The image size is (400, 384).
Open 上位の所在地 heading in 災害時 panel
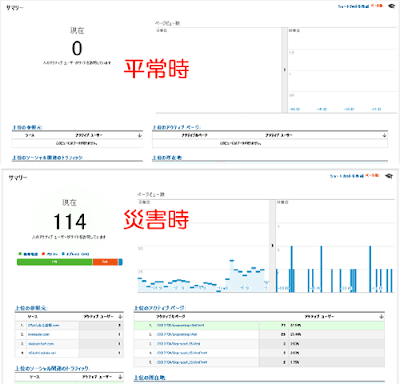tap(149, 378)
